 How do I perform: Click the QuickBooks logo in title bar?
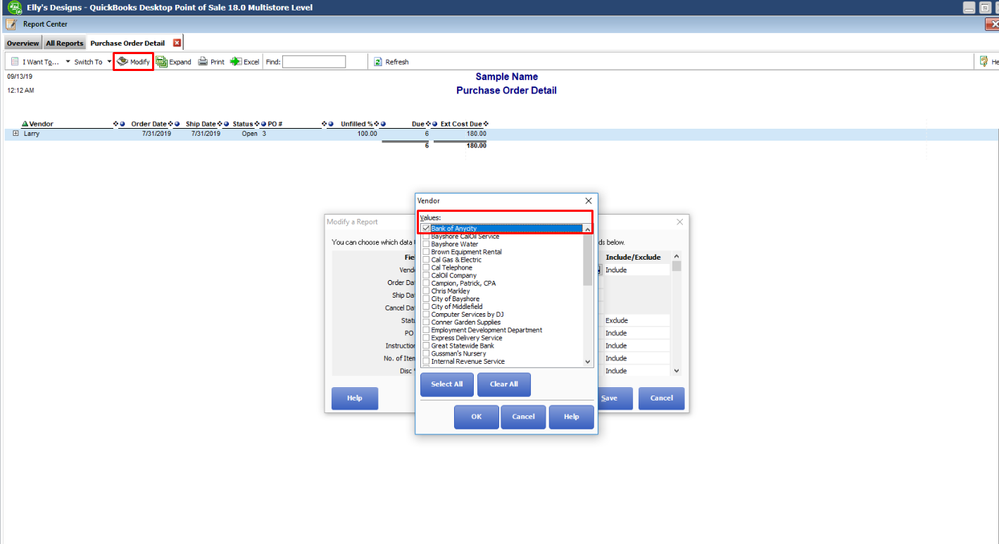point(14,8)
